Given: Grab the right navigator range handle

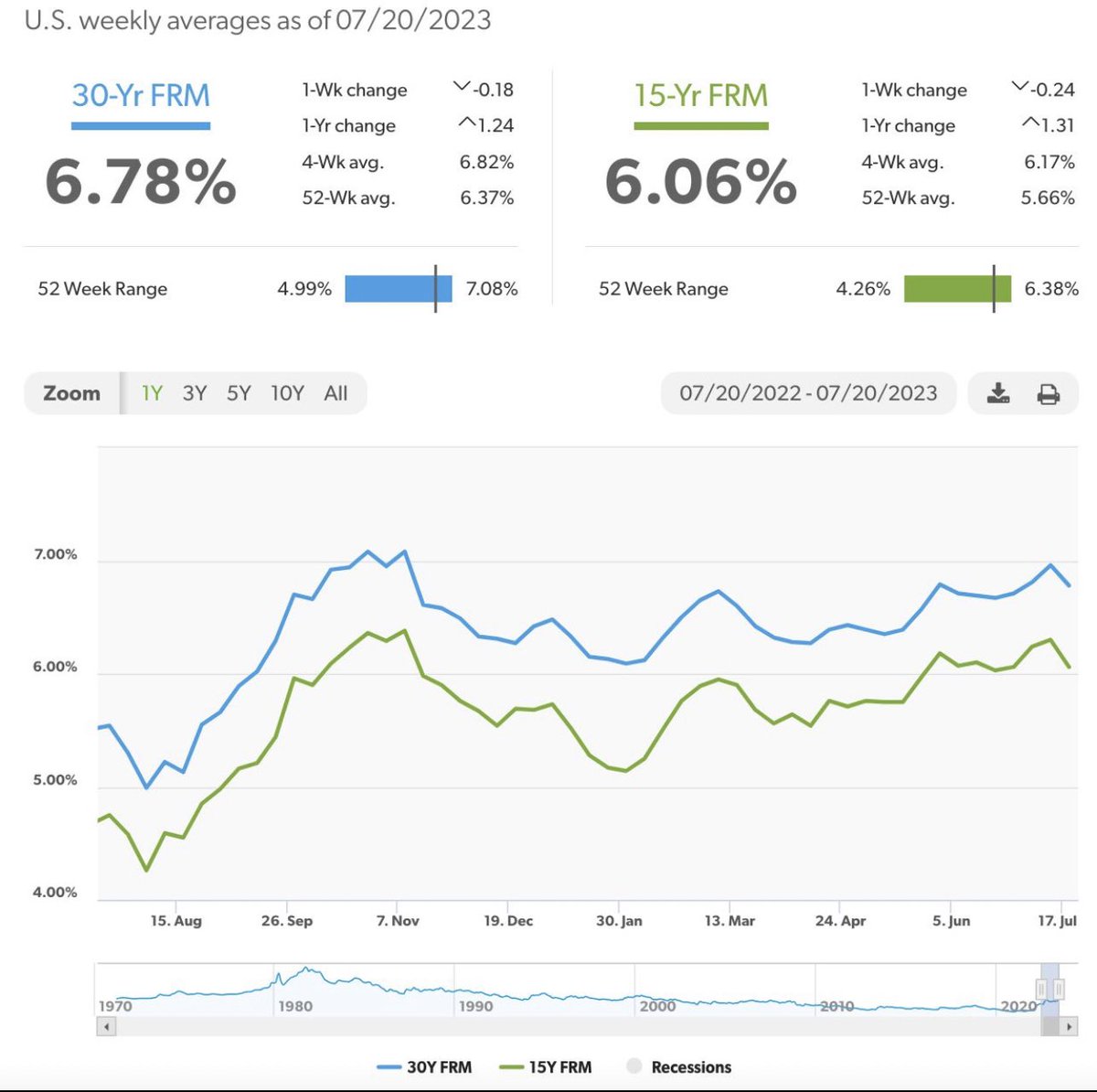Looking at the screenshot, I should (x=1059, y=989).
